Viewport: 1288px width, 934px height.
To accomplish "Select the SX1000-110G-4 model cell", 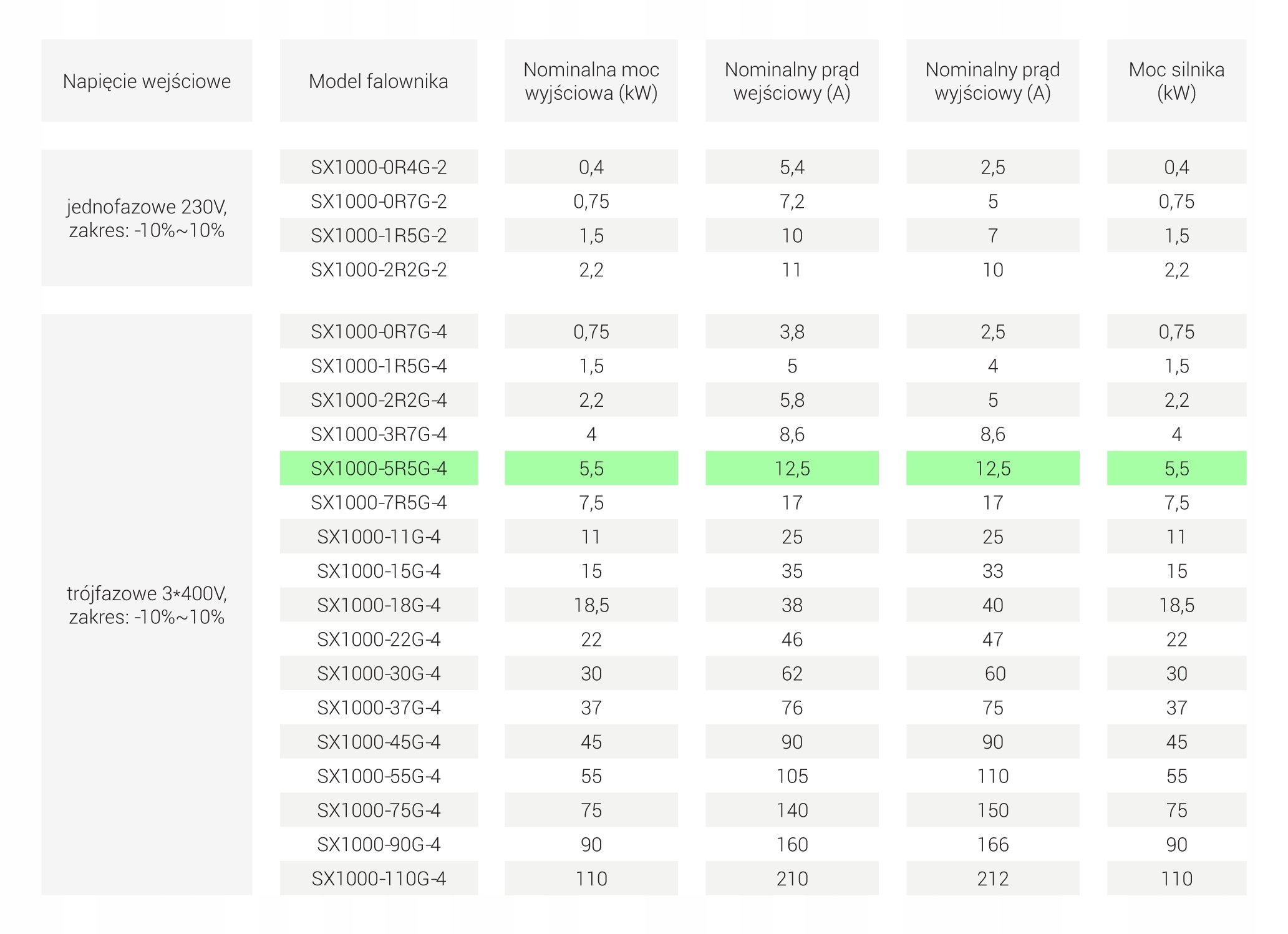I will tap(379, 878).
